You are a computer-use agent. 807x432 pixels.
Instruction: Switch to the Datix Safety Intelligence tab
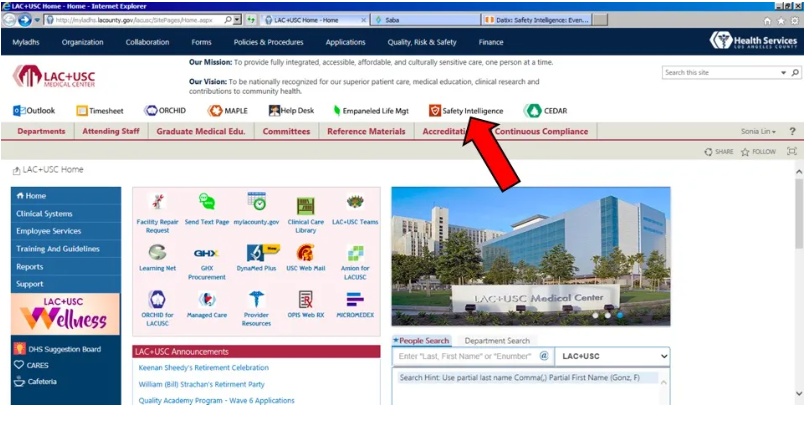[537, 20]
